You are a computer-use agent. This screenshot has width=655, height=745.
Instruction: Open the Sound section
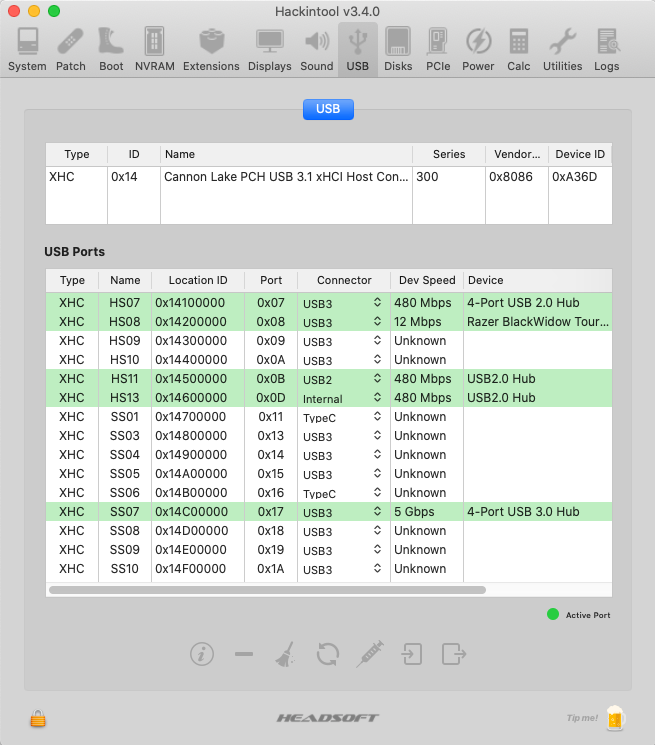point(317,49)
